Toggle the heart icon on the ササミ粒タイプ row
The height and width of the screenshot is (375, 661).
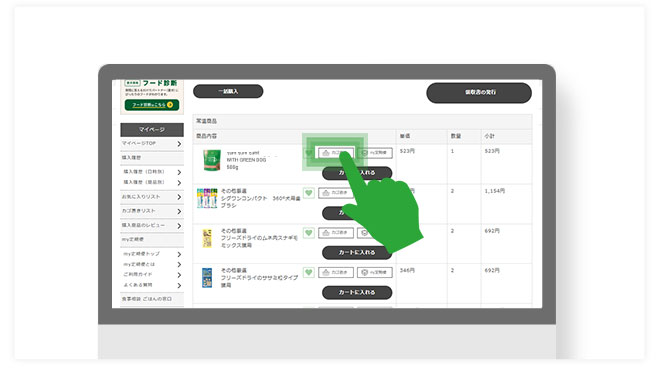tap(309, 272)
